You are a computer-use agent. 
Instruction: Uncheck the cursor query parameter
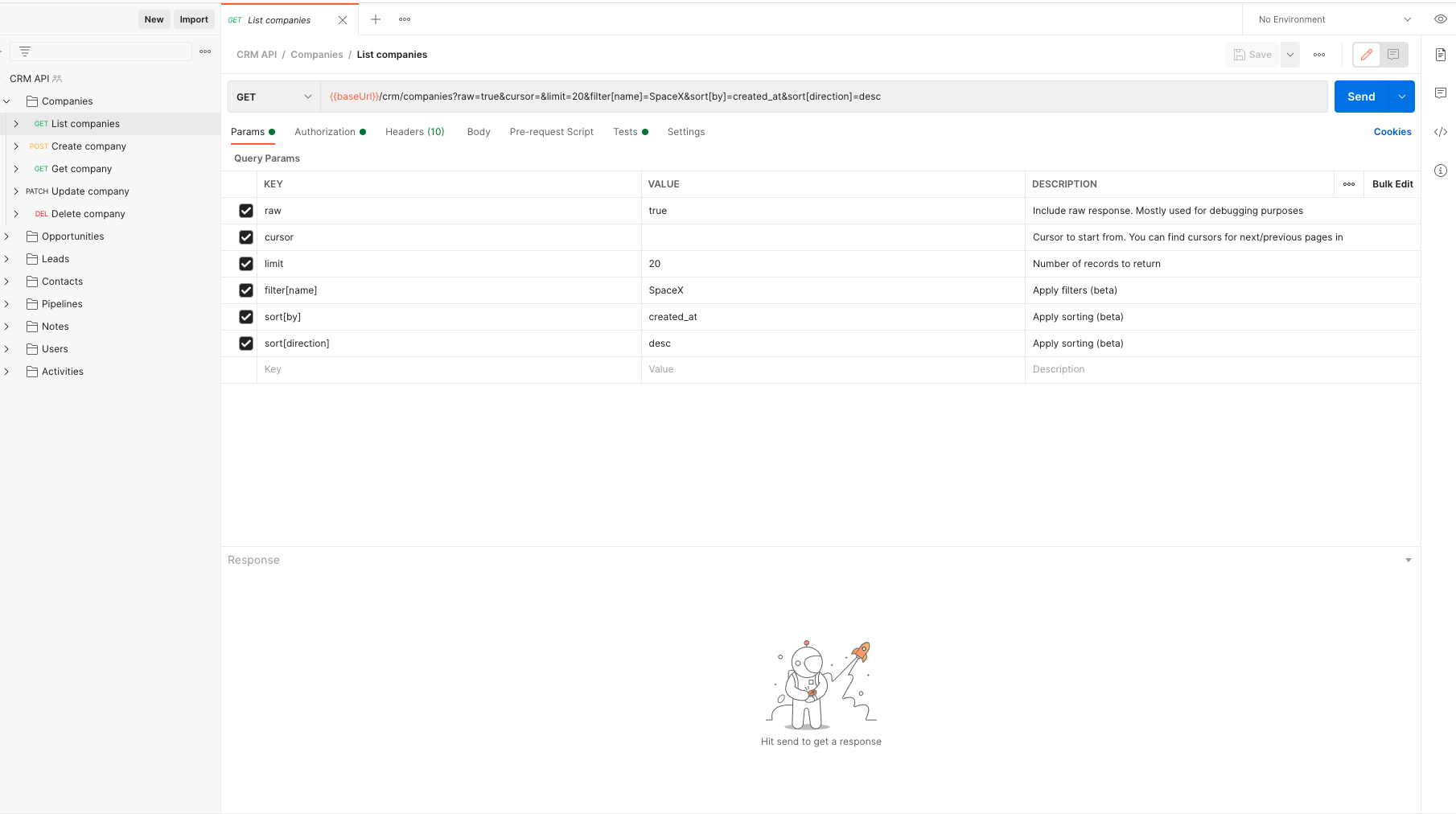[x=245, y=236]
